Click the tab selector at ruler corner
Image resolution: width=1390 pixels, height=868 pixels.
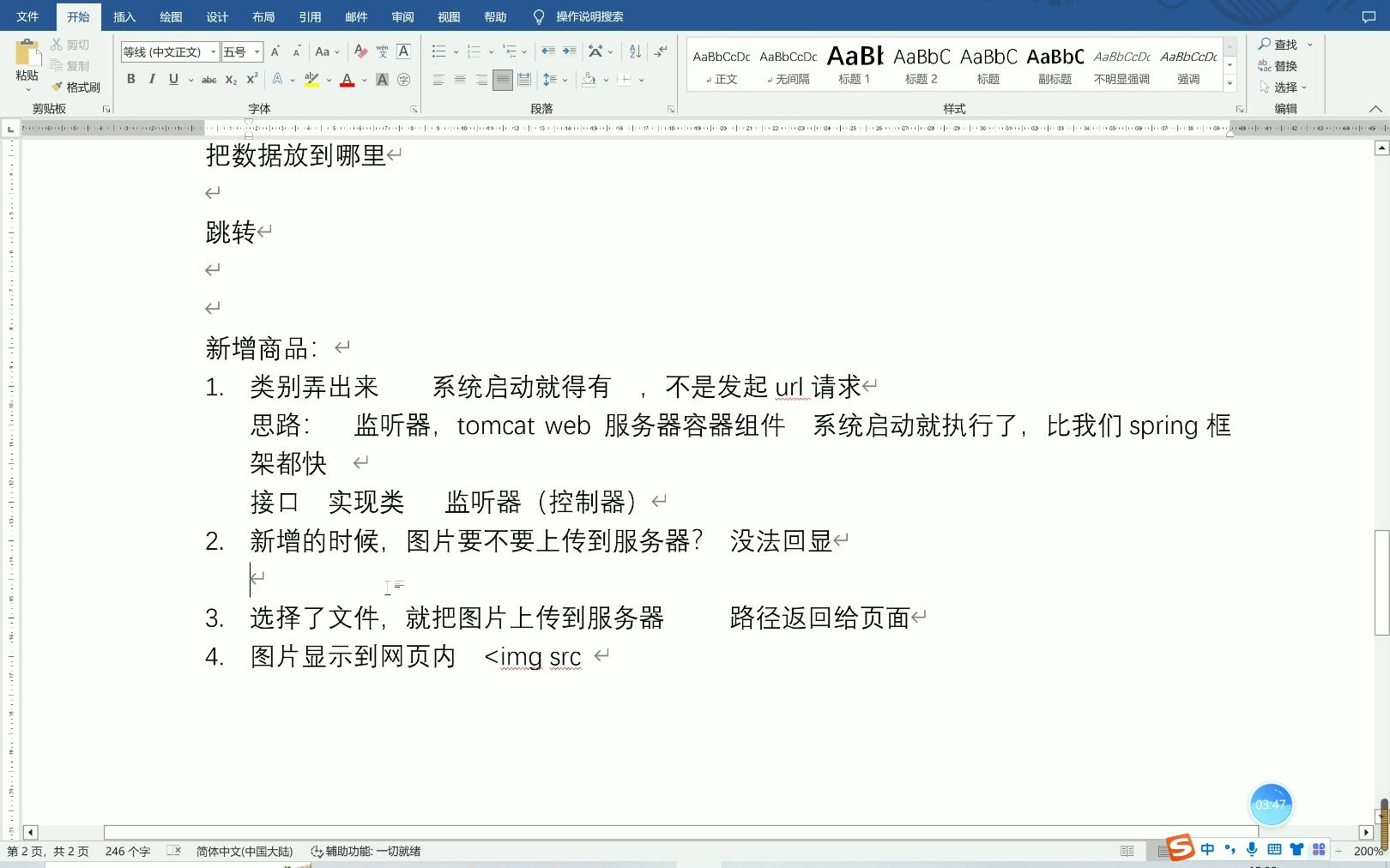pos(10,129)
